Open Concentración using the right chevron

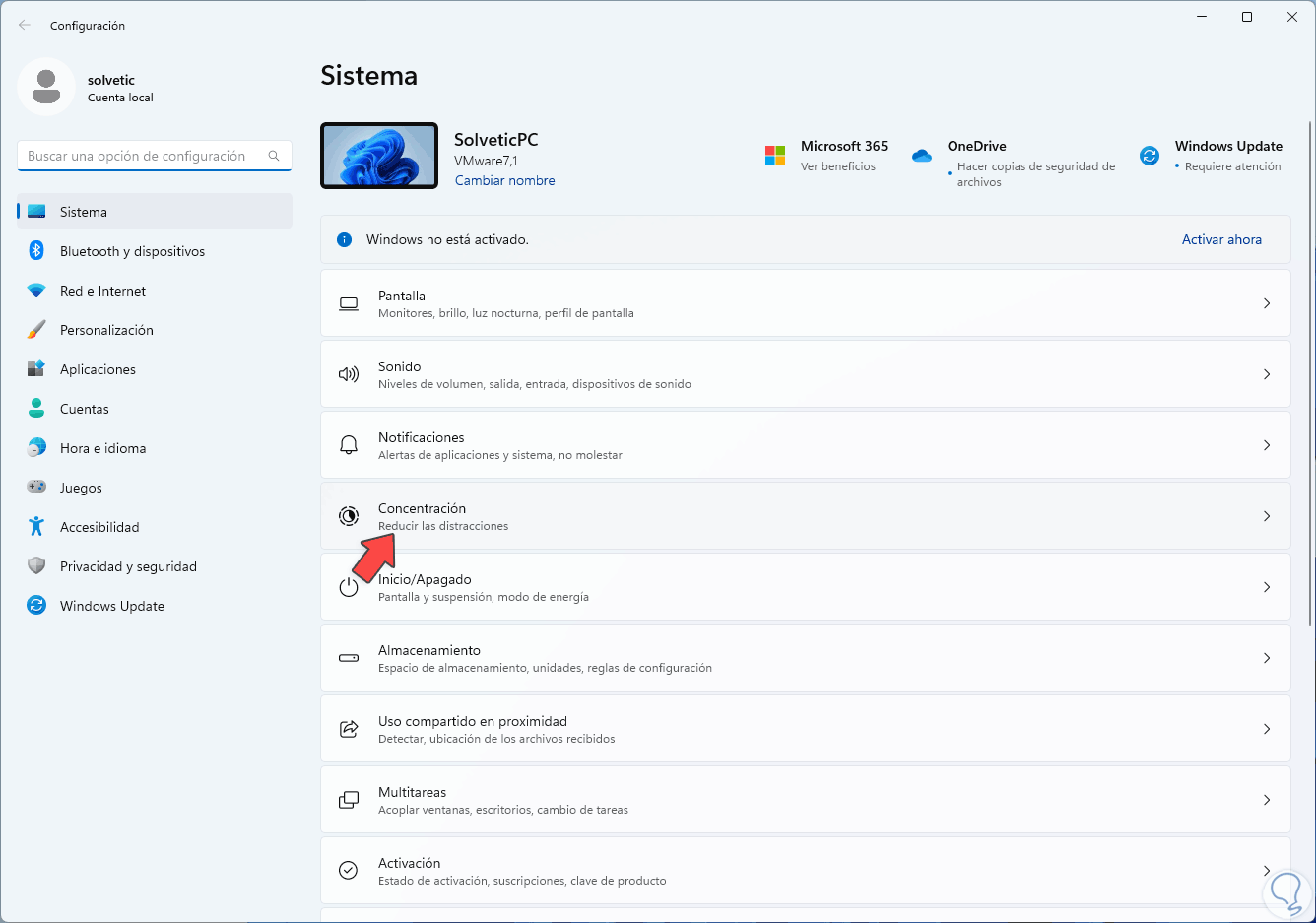click(x=1267, y=516)
